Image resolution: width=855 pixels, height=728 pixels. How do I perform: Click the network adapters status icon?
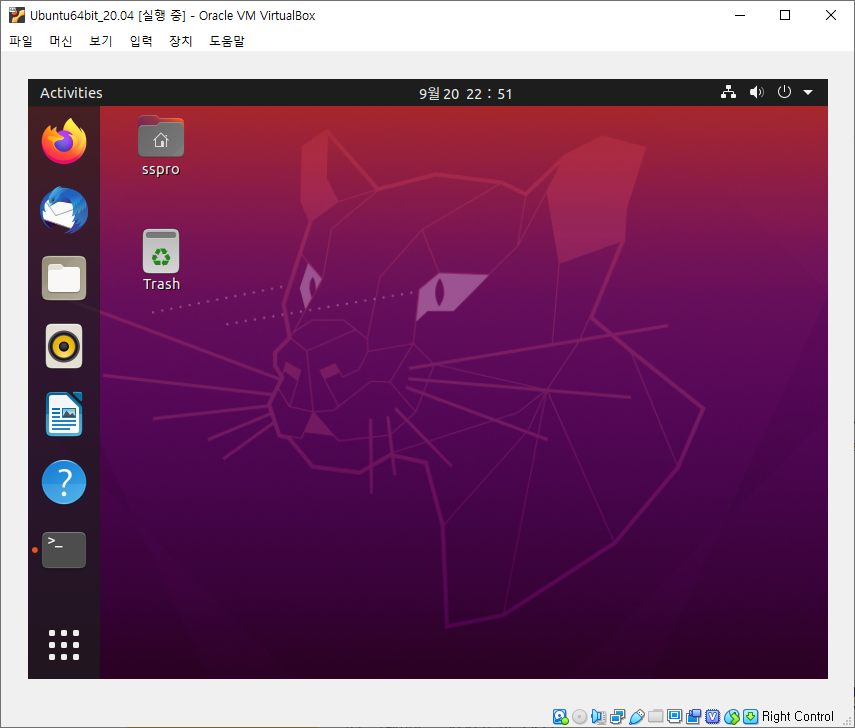[x=617, y=717]
